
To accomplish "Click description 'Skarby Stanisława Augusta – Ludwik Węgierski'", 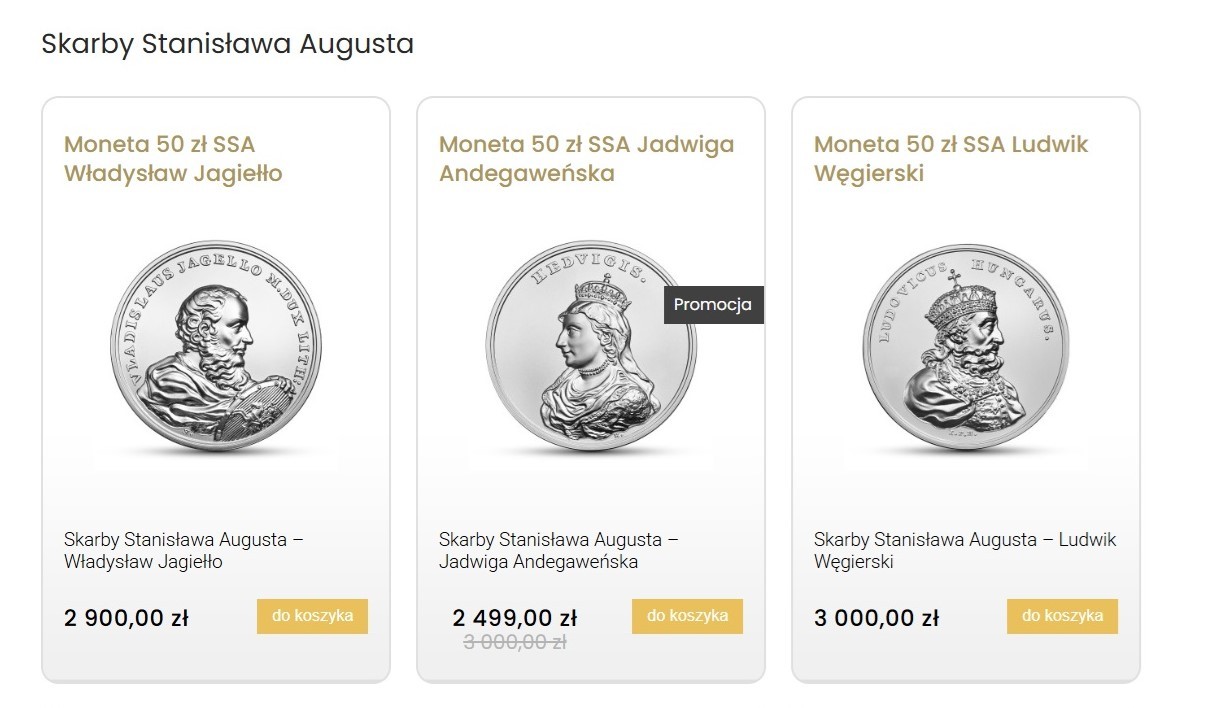I will click(964, 551).
